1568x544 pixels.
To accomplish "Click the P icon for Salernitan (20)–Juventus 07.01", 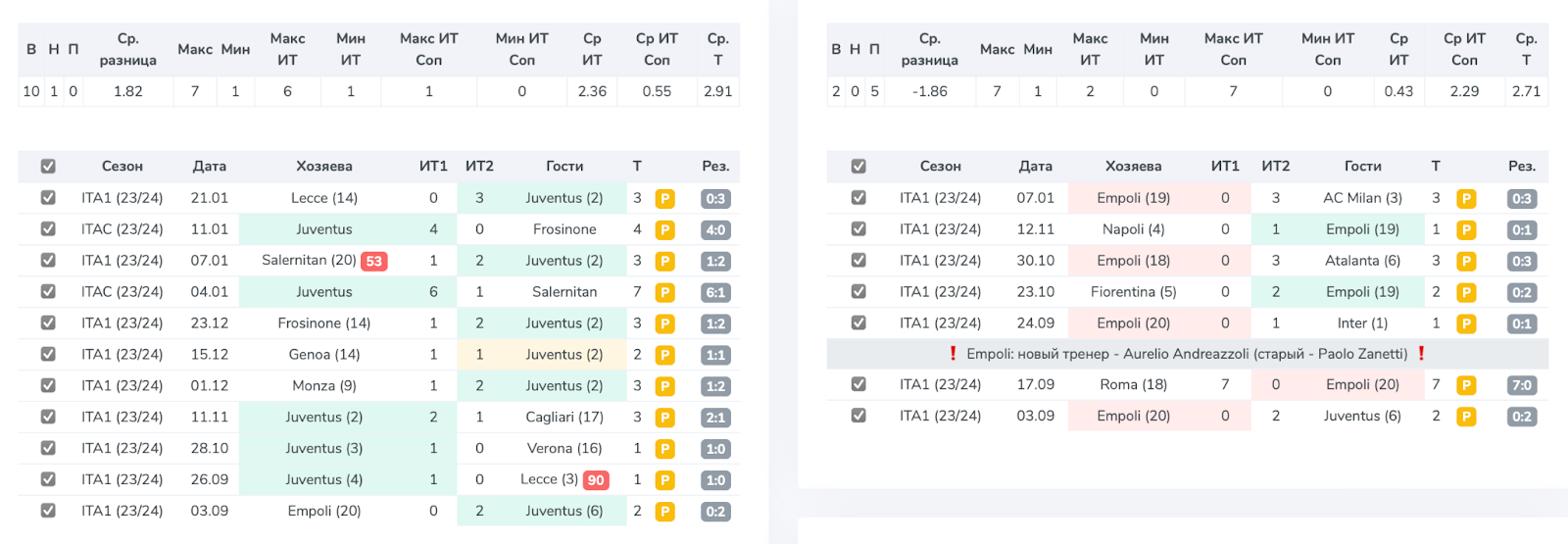I will pyautogui.click(x=664, y=262).
